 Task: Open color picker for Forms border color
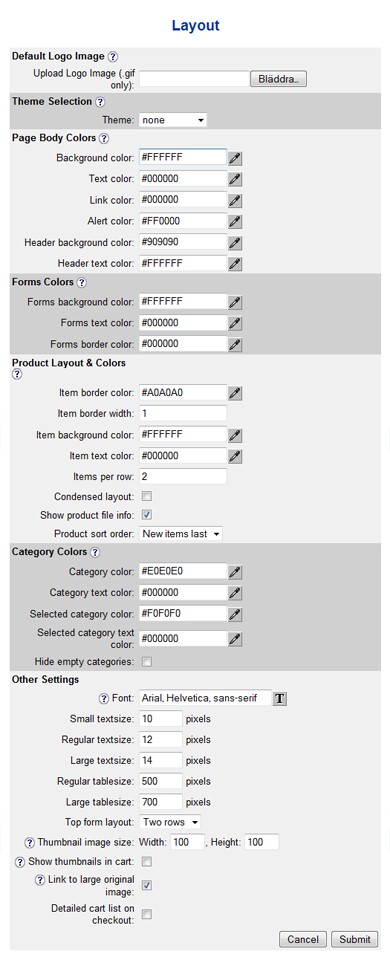(235, 345)
